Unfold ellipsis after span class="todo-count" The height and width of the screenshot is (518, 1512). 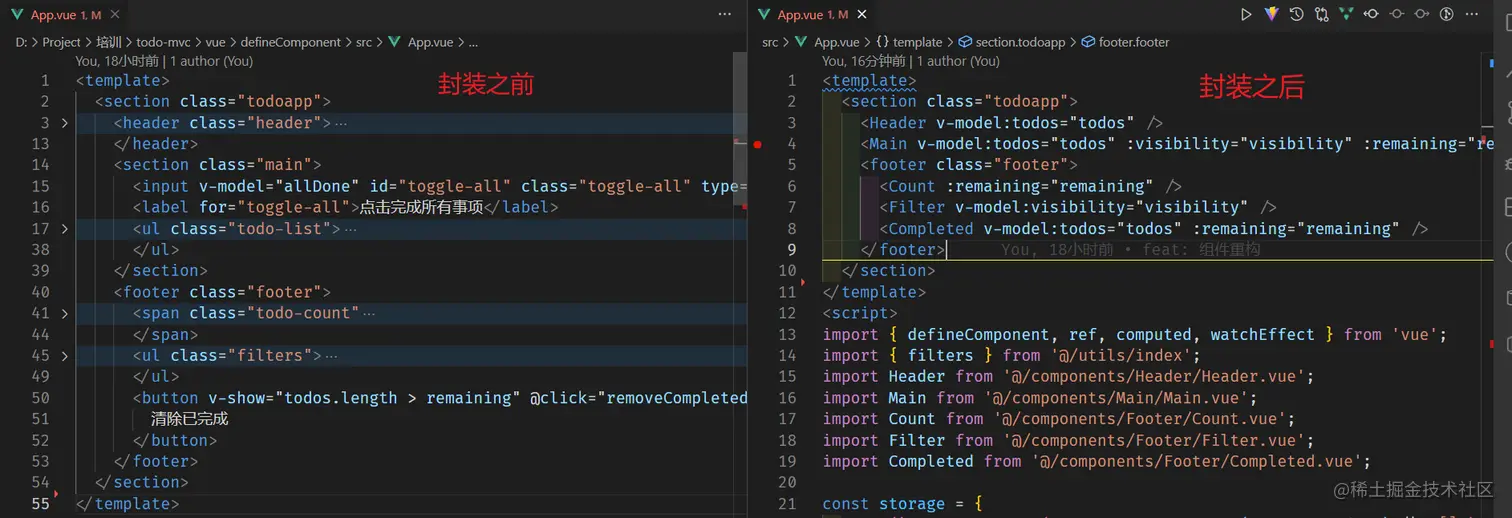click(x=369, y=313)
